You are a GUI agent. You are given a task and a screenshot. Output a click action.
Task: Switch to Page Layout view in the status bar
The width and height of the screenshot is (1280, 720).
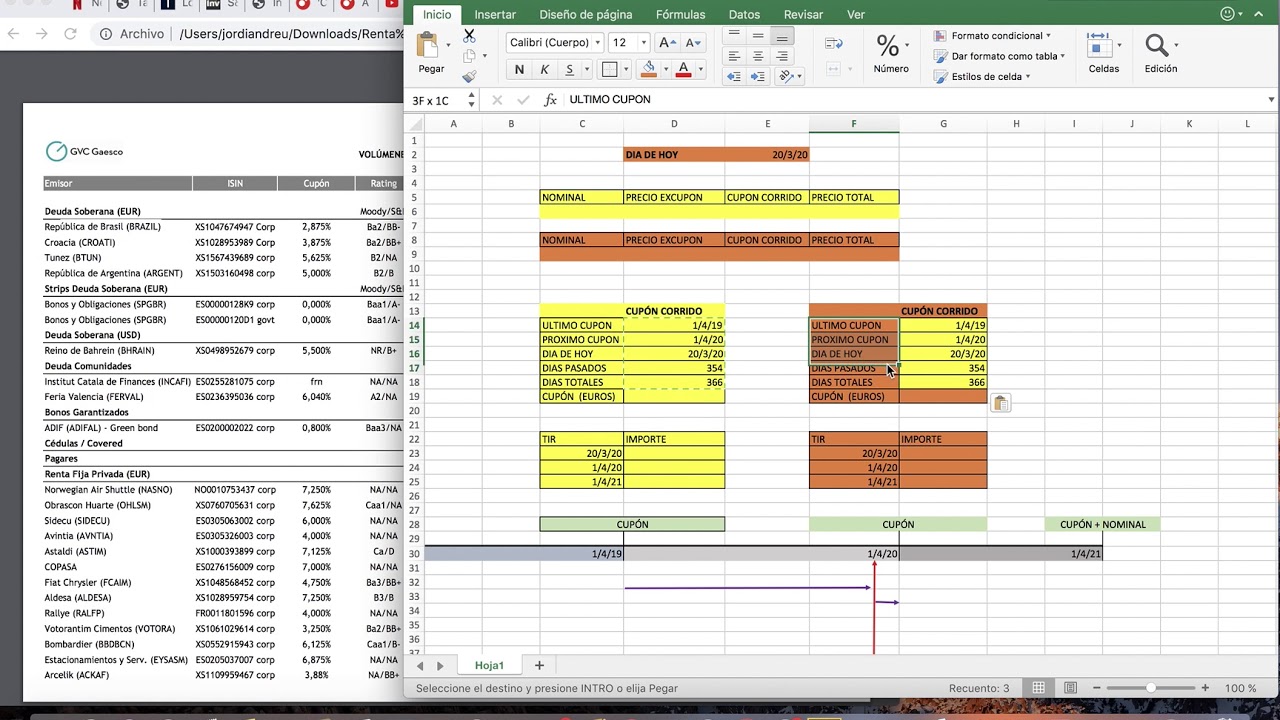[x=1070, y=688]
